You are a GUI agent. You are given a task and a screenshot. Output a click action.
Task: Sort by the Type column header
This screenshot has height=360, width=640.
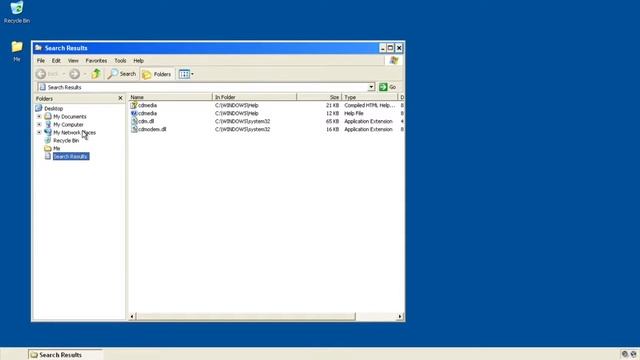[x=370, y=97]
